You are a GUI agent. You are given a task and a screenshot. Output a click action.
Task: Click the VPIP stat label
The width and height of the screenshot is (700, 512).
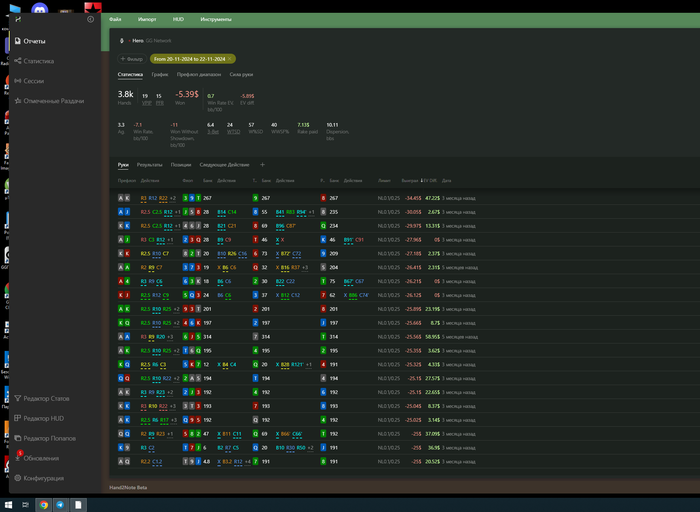[x=146, y=103]
